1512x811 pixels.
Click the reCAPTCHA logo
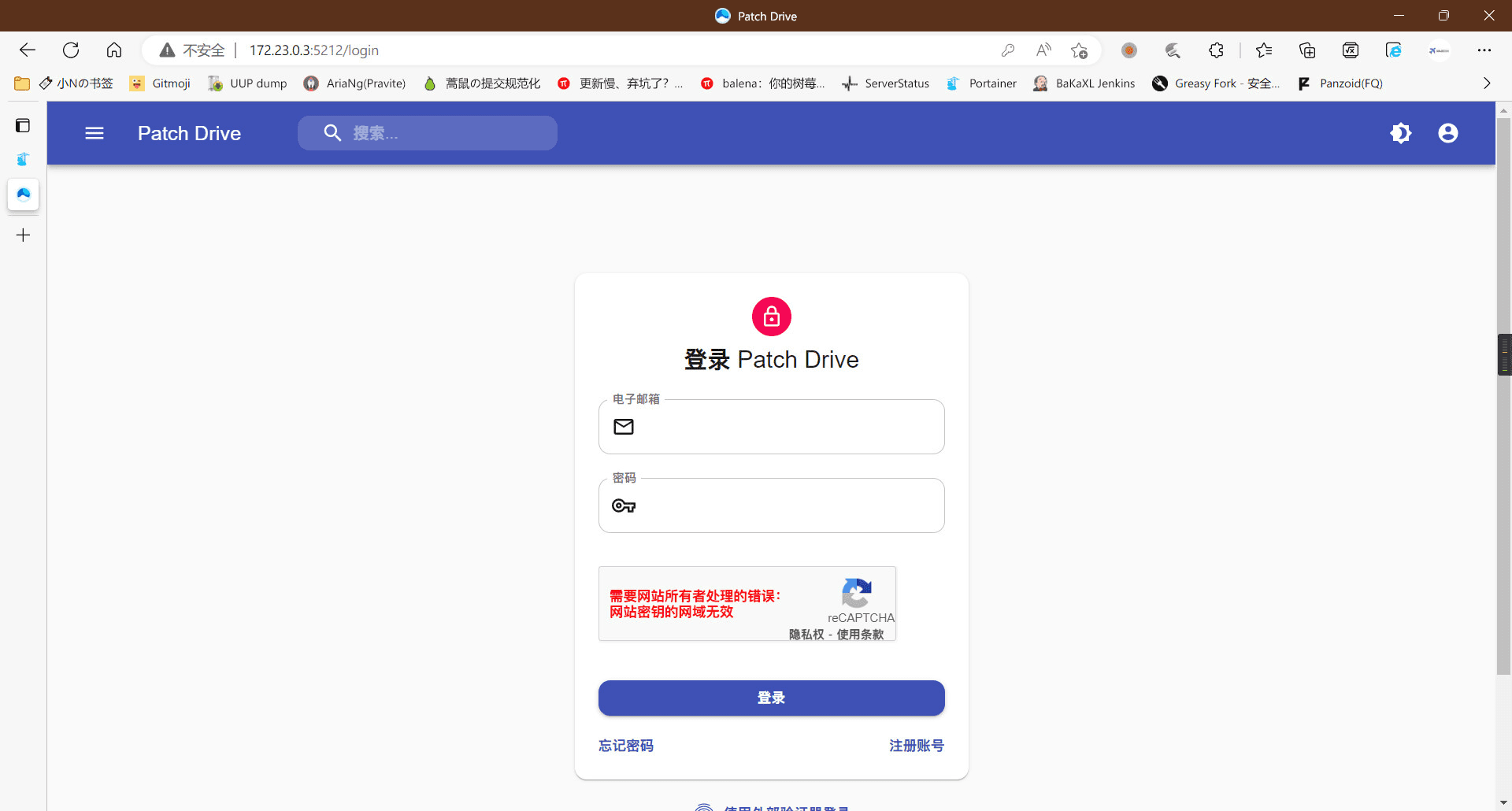[x=856, y=593]
